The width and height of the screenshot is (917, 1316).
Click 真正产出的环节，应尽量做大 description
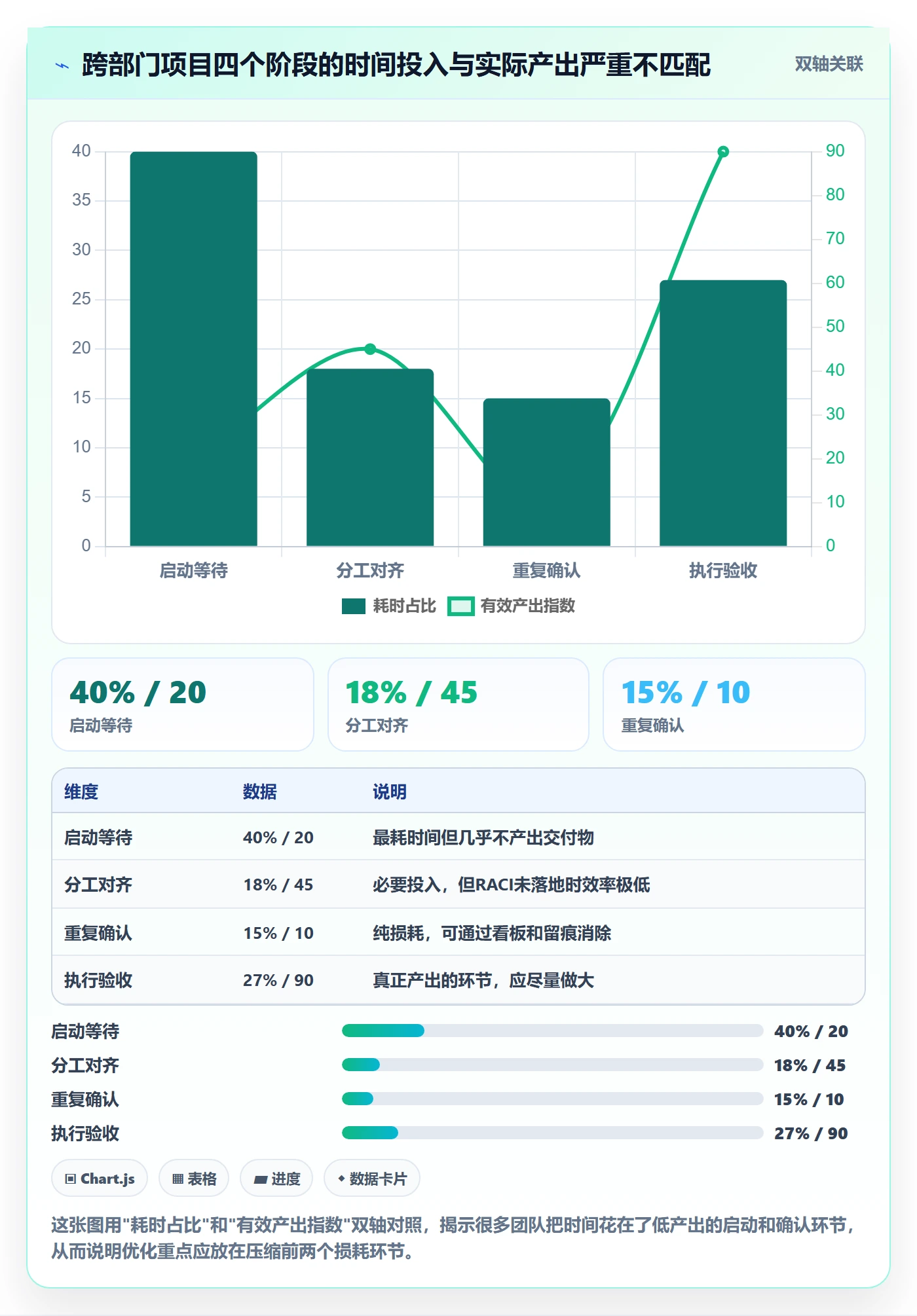pyautogui.click(x=483, y=980)
